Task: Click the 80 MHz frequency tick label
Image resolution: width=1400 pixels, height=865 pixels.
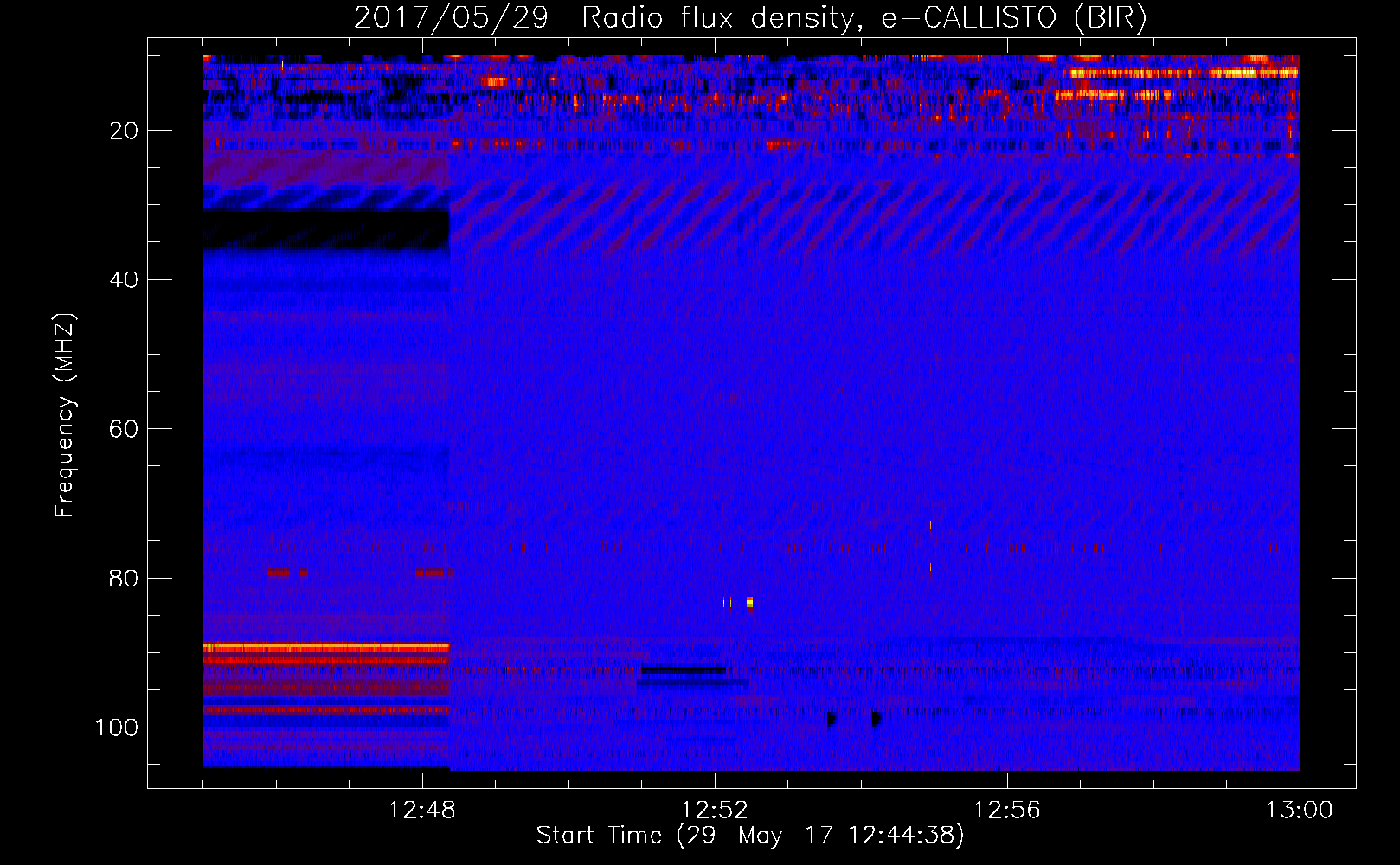Action: [124, 578]
